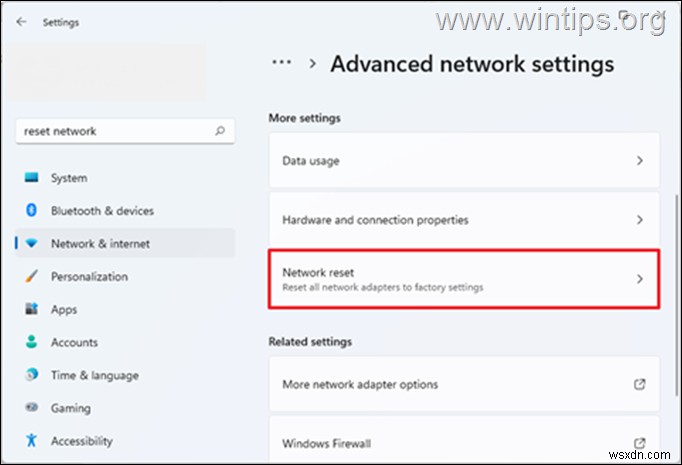
Task: Click the Bluetooth & devices icon
Action: pos(31,211)
